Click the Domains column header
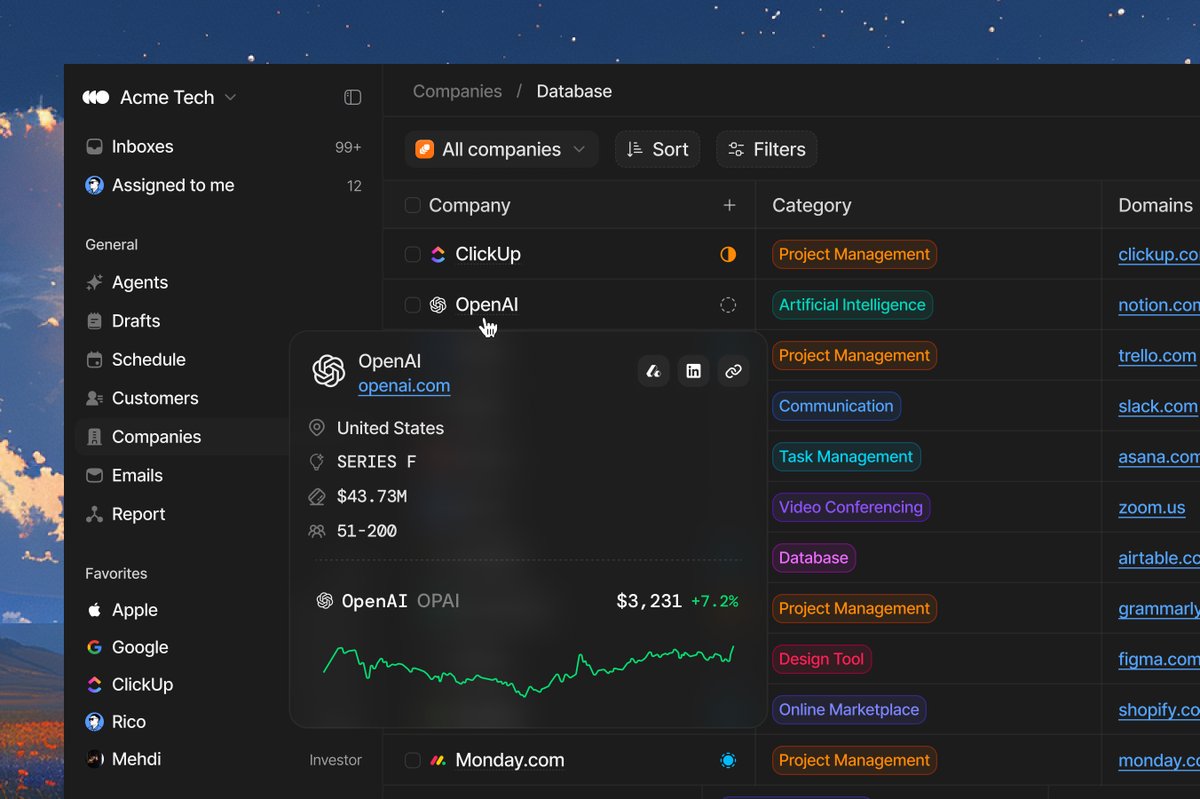This screenshot has width=1200, height=799. (1155, 205)
